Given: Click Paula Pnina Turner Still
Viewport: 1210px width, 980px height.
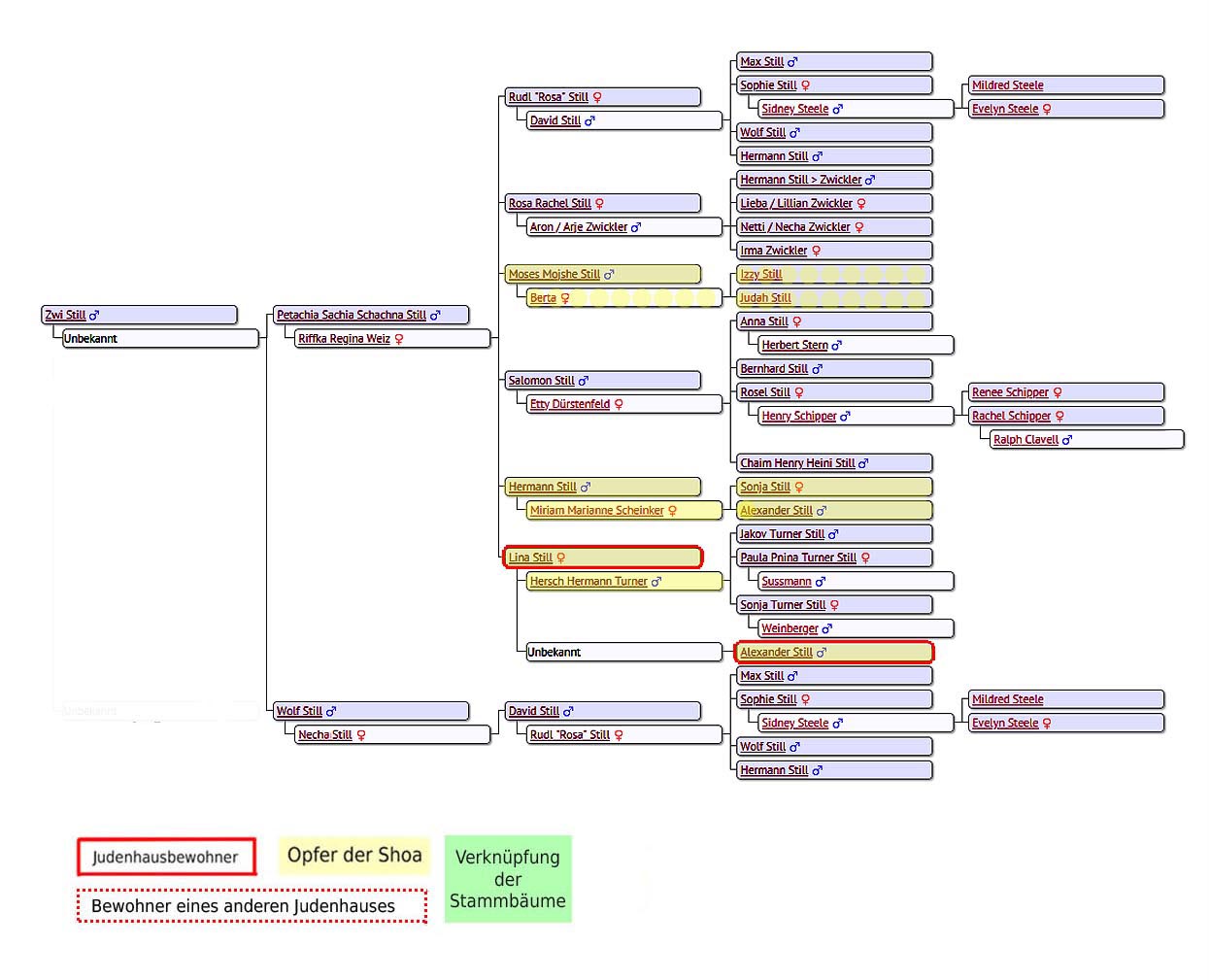Looking at the screenshot, I should pyautogui.click(x=798, y=558).
